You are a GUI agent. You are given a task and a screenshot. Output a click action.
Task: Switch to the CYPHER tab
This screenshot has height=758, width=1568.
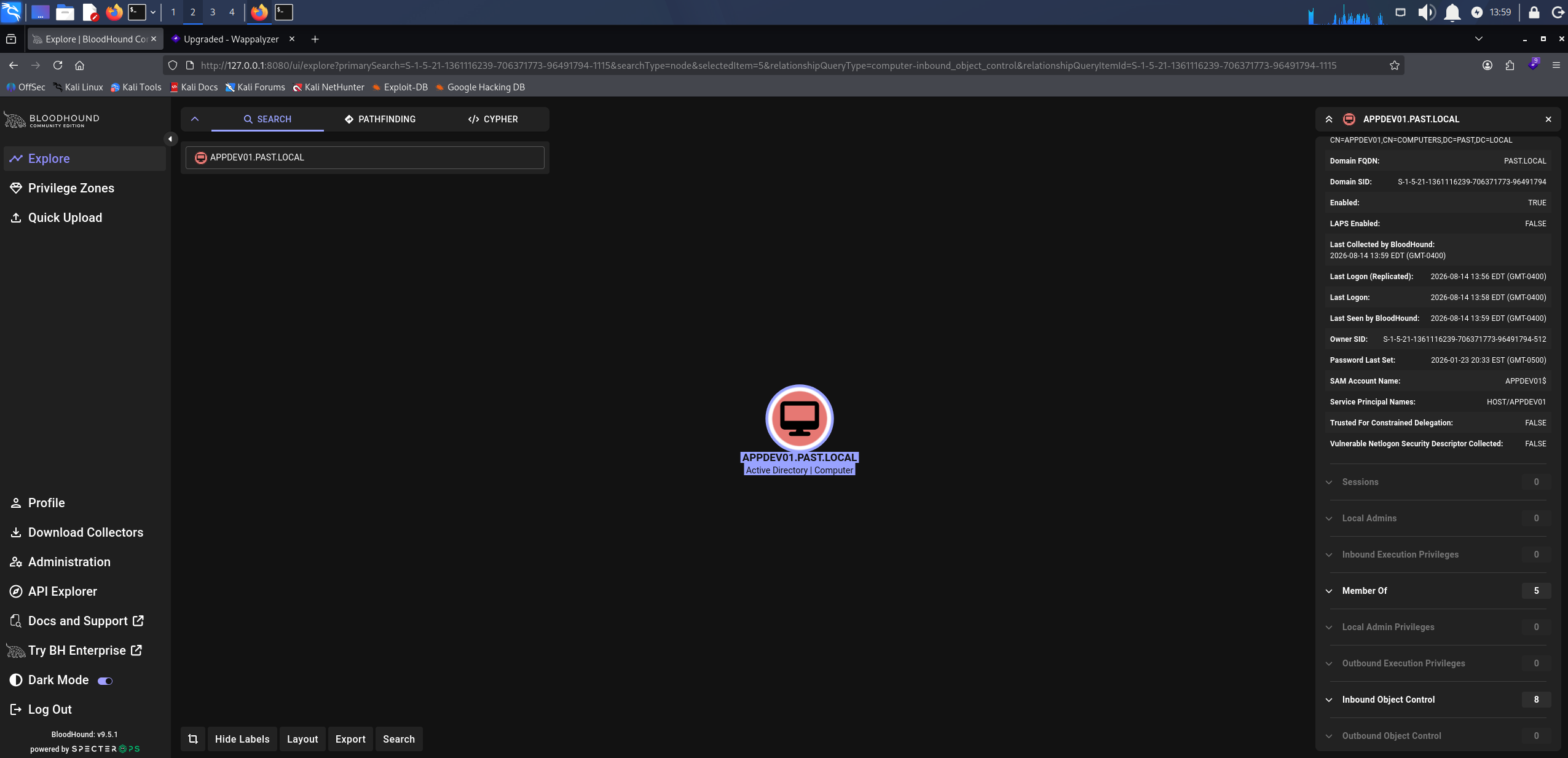(x=493, y=119)
